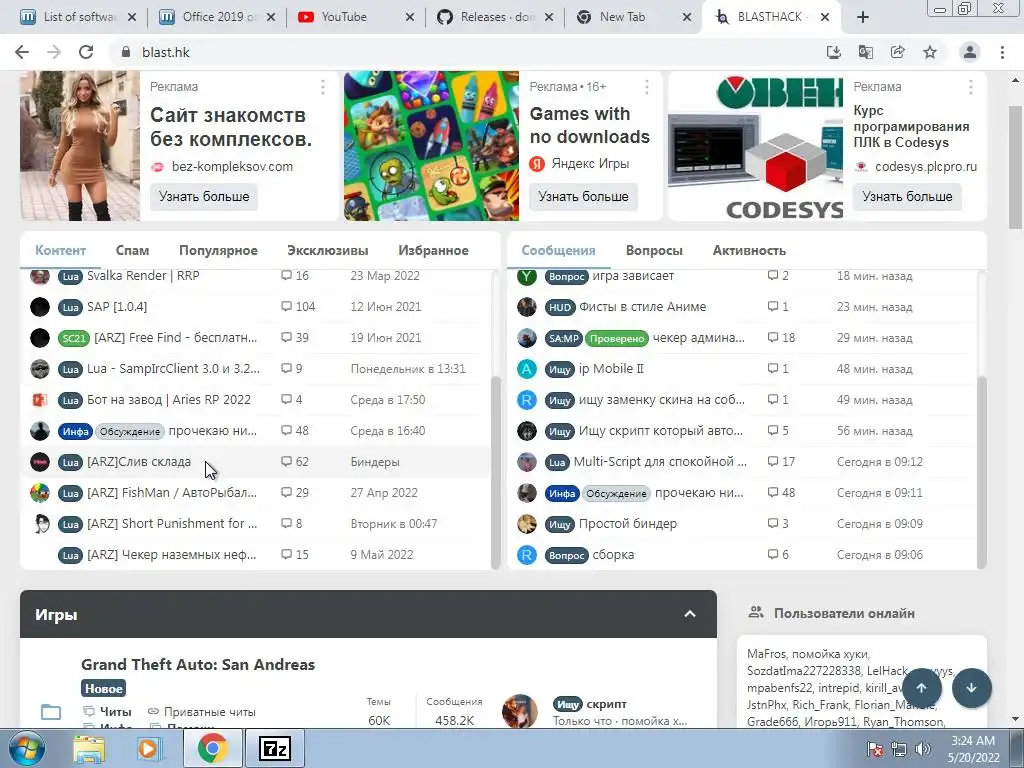
Task: Open options menu of the Codesys ad
Action: coord(970,87)
